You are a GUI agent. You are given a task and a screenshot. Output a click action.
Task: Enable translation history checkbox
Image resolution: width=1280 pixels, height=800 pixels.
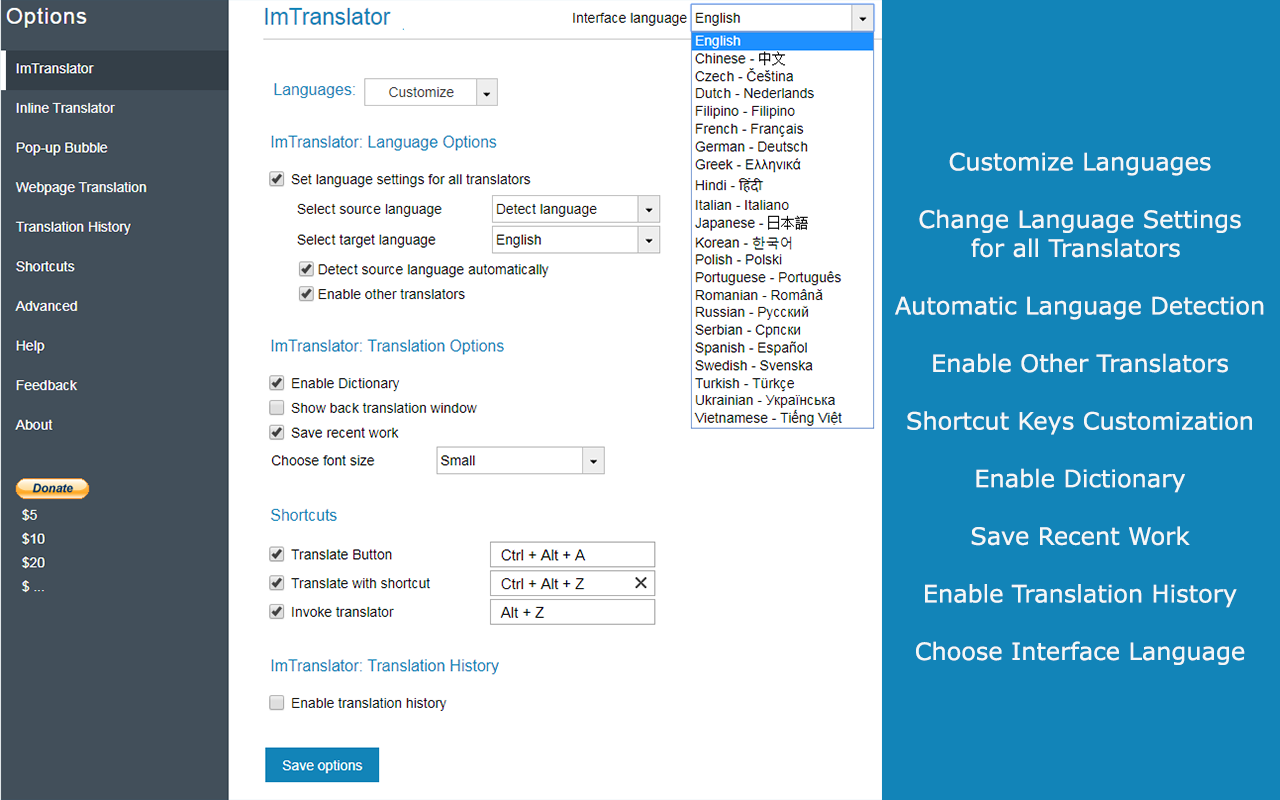coord(277,703)
